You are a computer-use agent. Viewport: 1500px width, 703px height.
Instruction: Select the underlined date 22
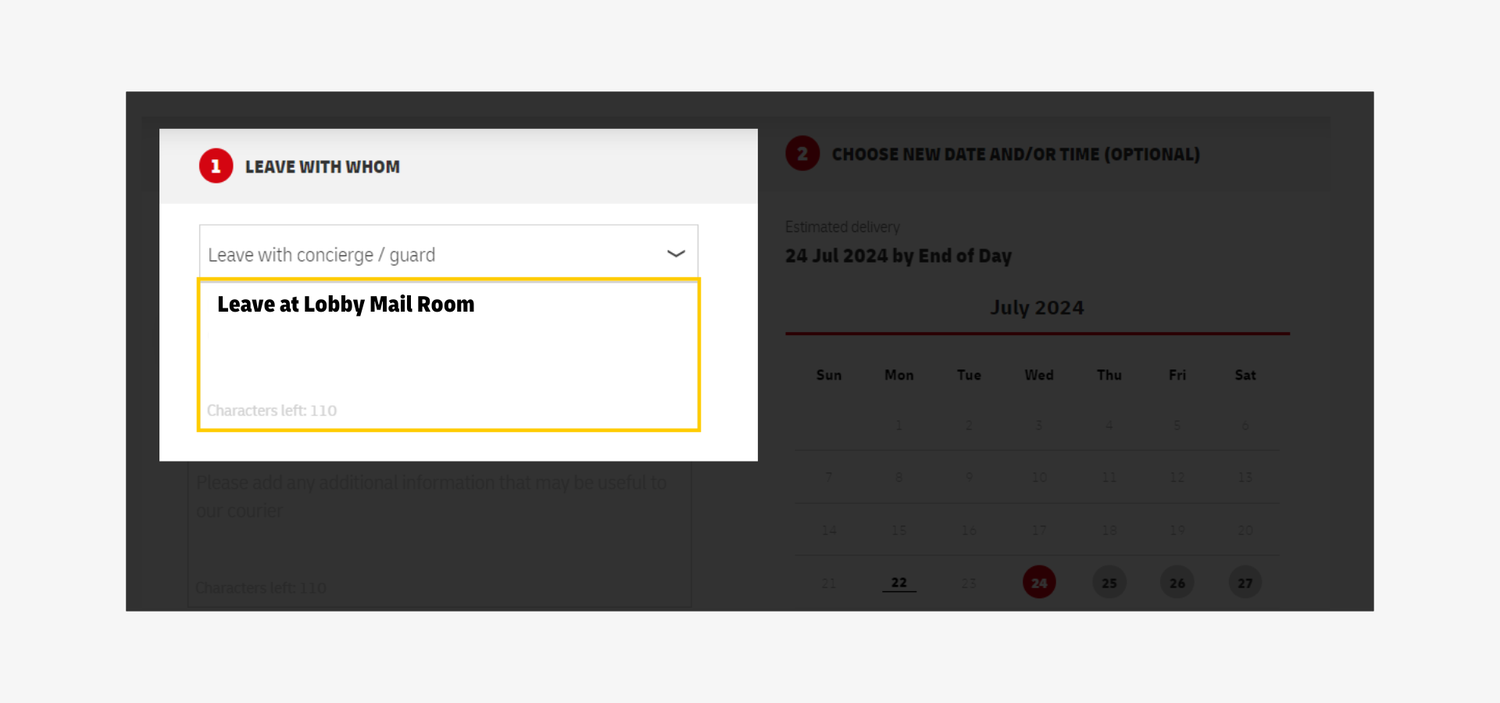pyautogui.click(x=898, y=581)
